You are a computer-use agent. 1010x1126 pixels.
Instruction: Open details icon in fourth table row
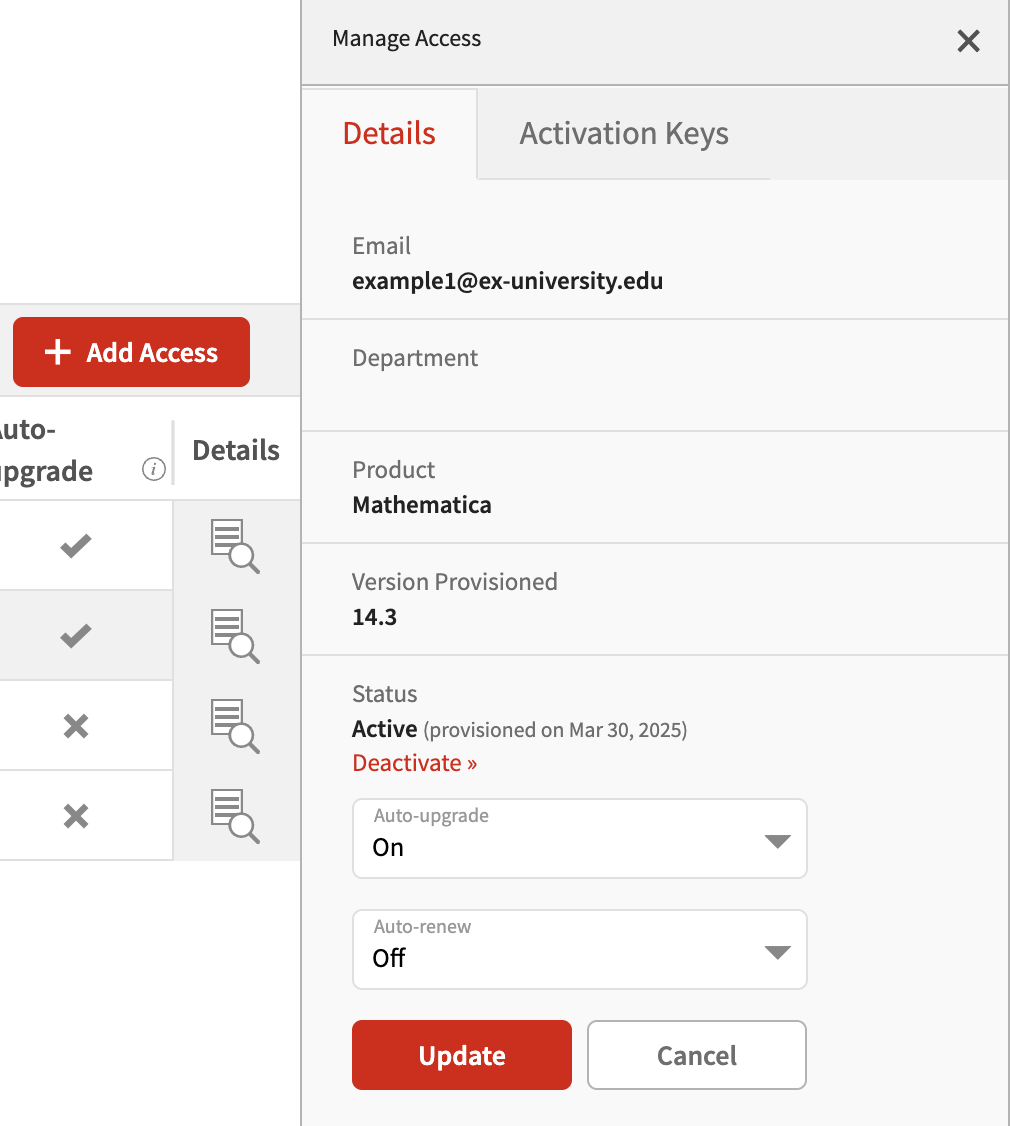pos(235,816)
